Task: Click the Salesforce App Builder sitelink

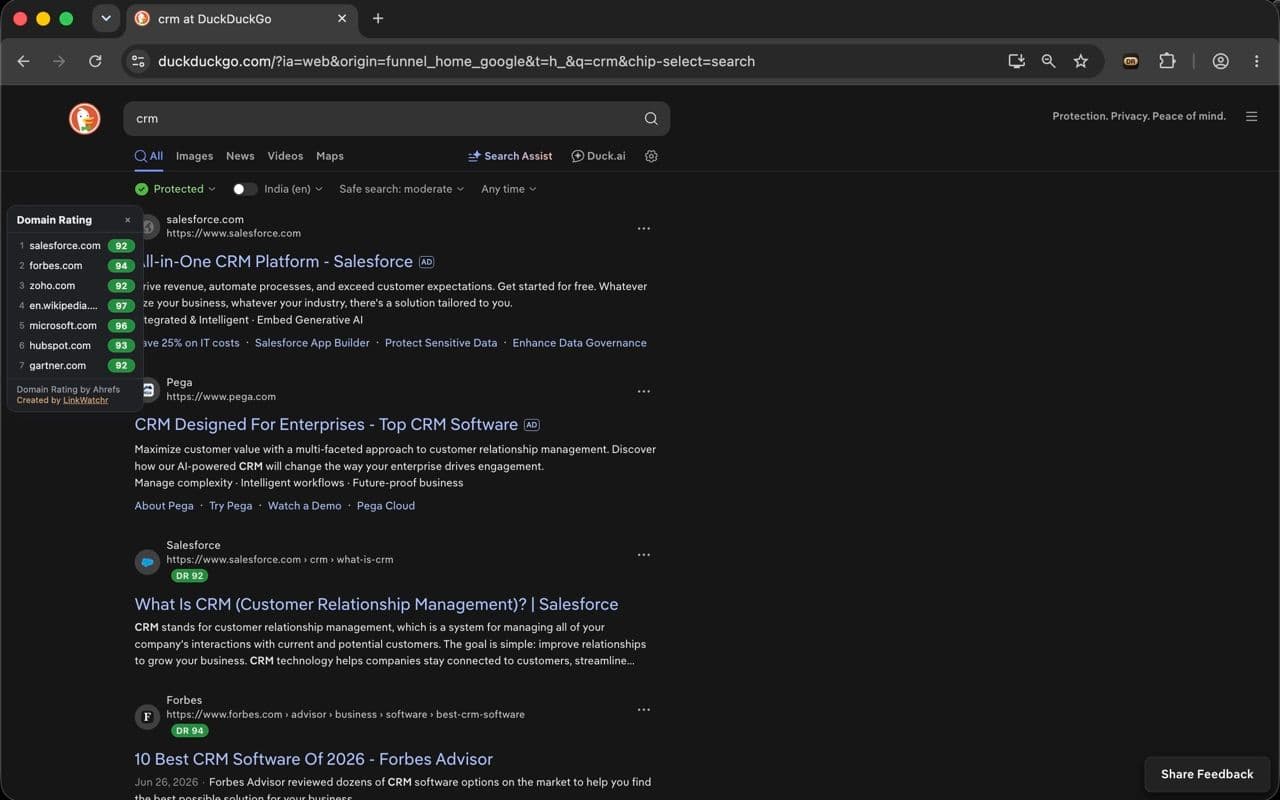Action: point(312,343)
